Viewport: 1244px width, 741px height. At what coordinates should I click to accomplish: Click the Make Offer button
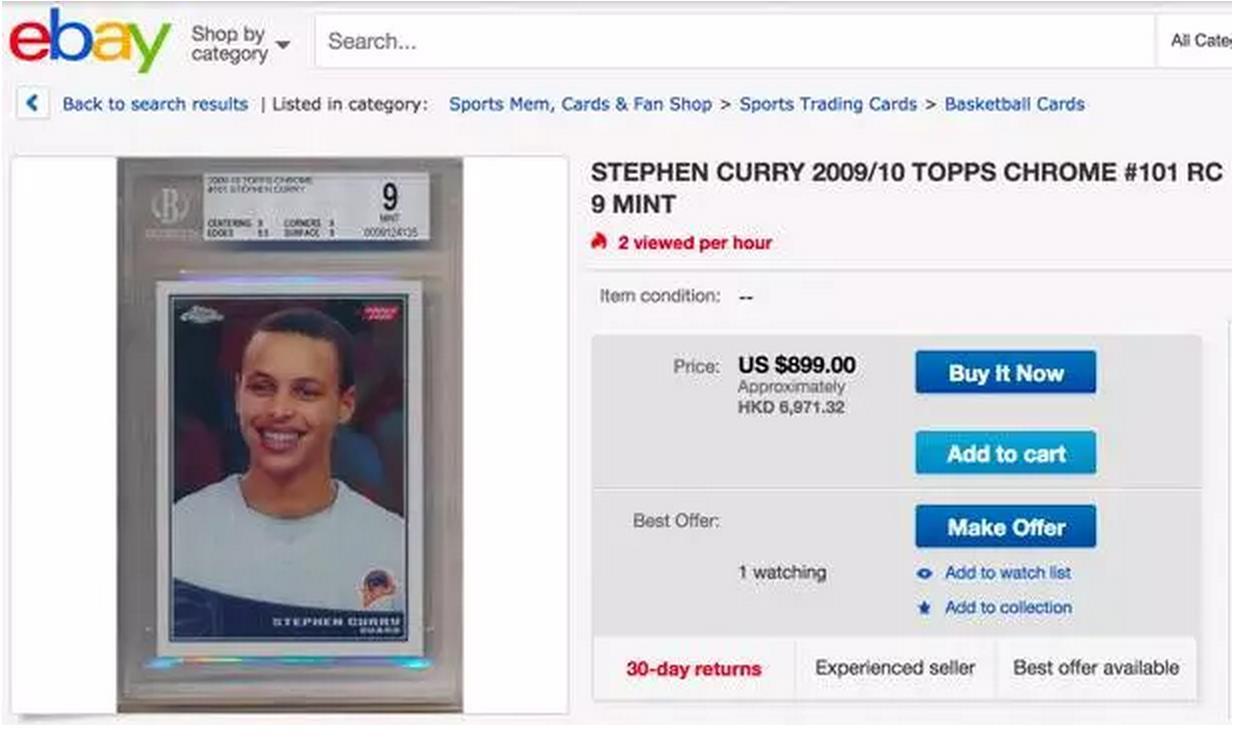point(1005,527)
